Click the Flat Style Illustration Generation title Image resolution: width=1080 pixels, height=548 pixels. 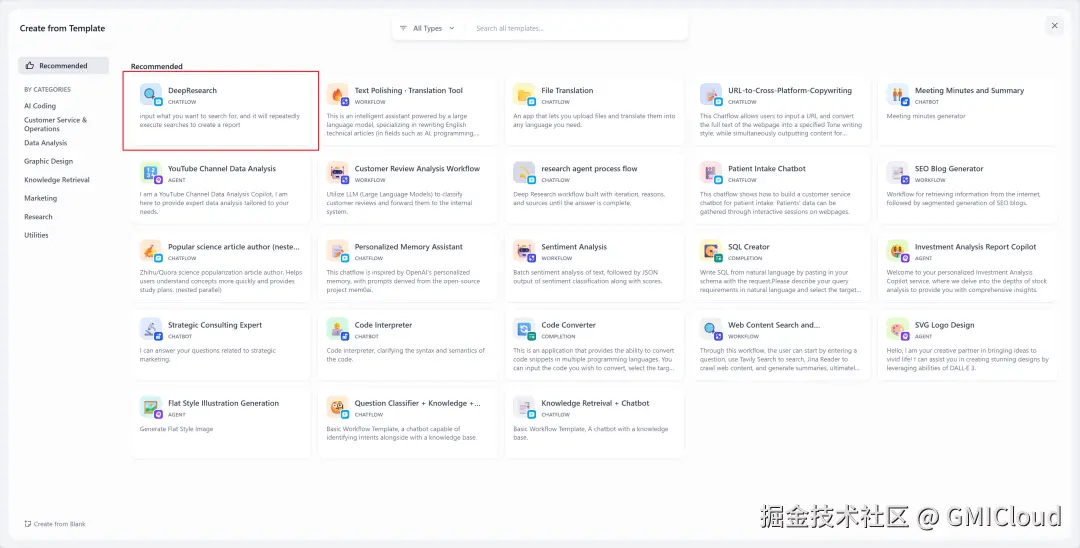[x=223, y=403]
